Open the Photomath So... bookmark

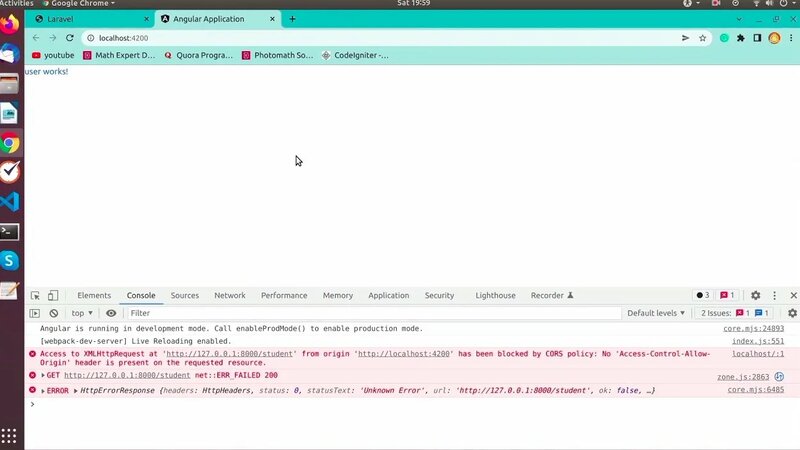pyautogui.click(x=278, y=55)
